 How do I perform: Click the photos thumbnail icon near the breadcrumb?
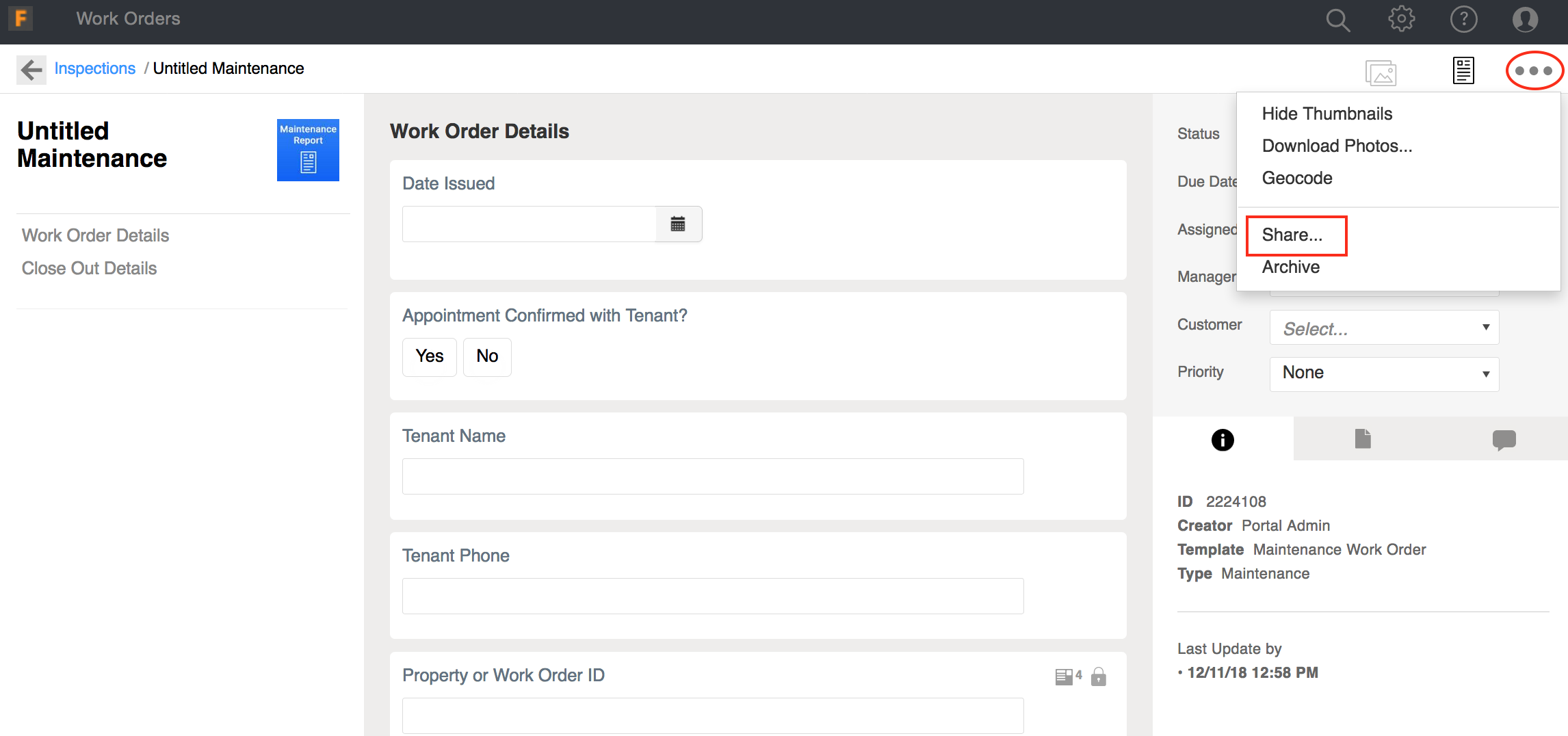(x=1381, y=72)
